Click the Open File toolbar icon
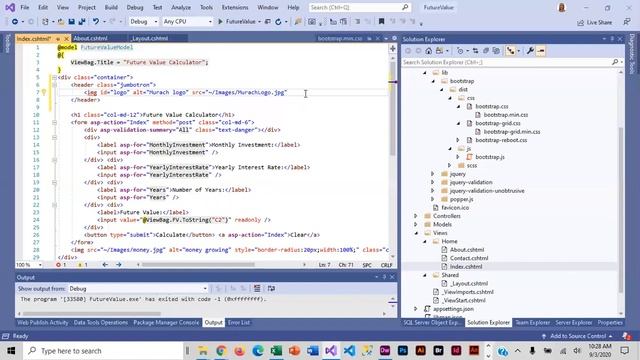This screenshot has width=640, height=360. [61, 22]
